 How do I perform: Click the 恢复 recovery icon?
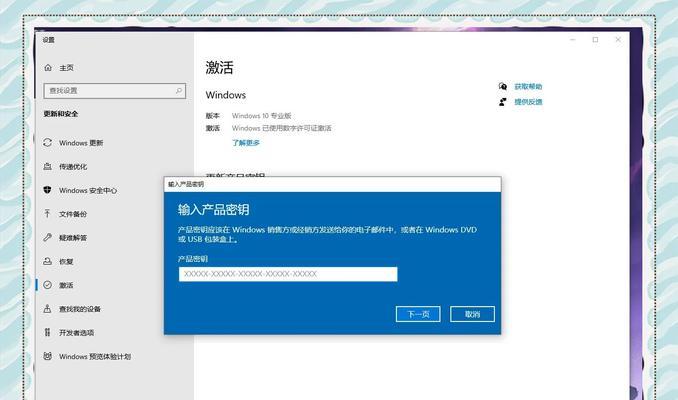click(x=48, y=261)
